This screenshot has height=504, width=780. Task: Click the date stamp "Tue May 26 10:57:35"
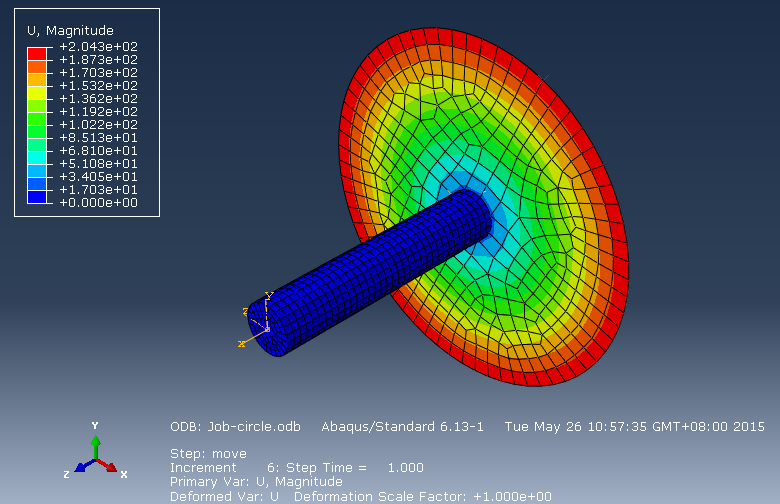(x=576, y=427)
